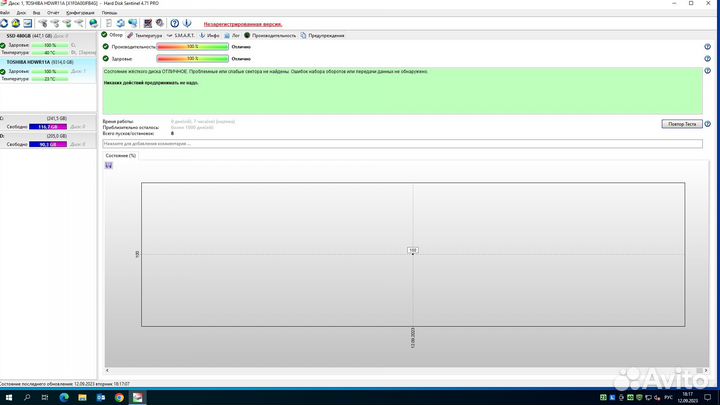Open the Отчёт menu
The width and height of the screenshot is (720, 405).
[53, 12]
